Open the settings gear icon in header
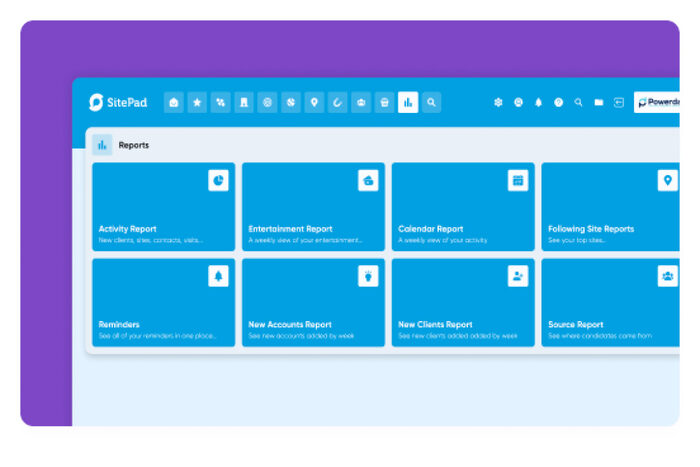The image size is (700, 467). point(498,102)
